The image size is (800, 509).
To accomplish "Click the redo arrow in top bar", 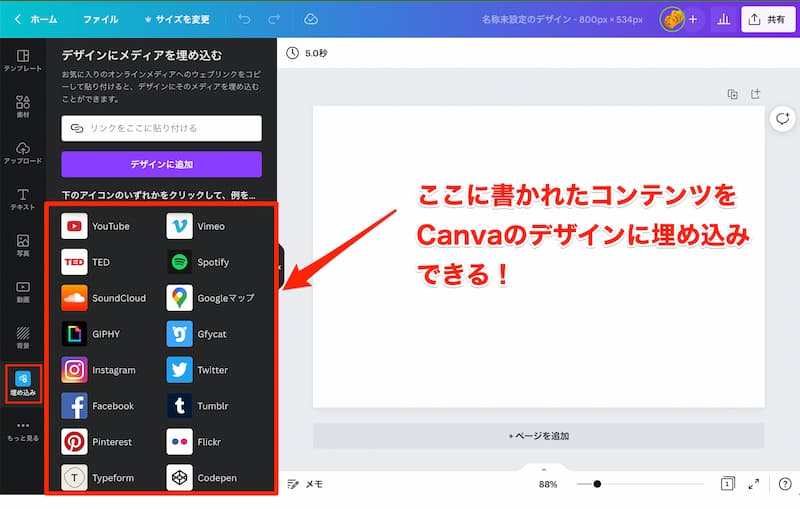I will coord(274,19).
